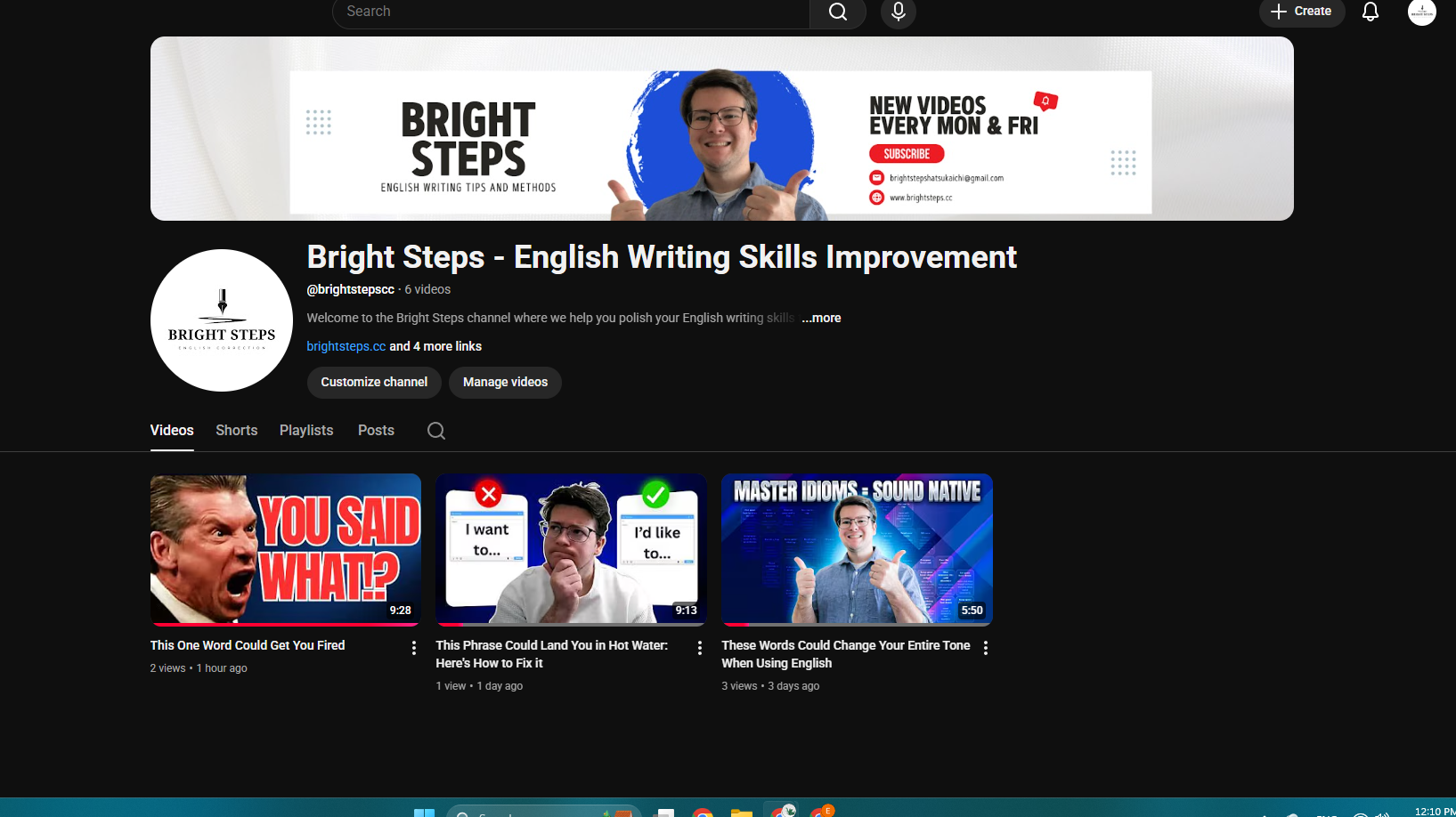
Task: Open the notifications bell
Action: (x=1371, y=12)
